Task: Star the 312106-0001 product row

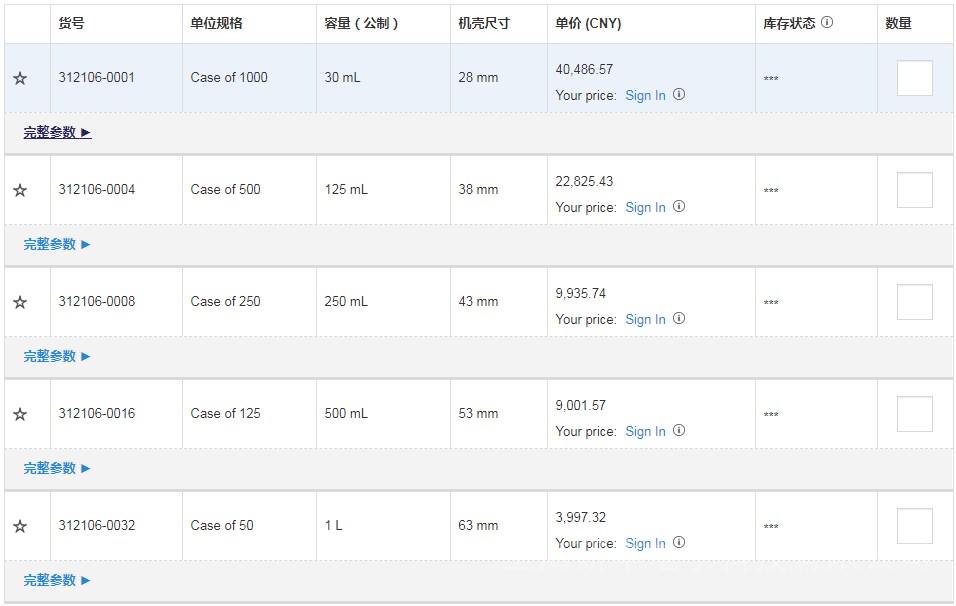Action: 20,78
